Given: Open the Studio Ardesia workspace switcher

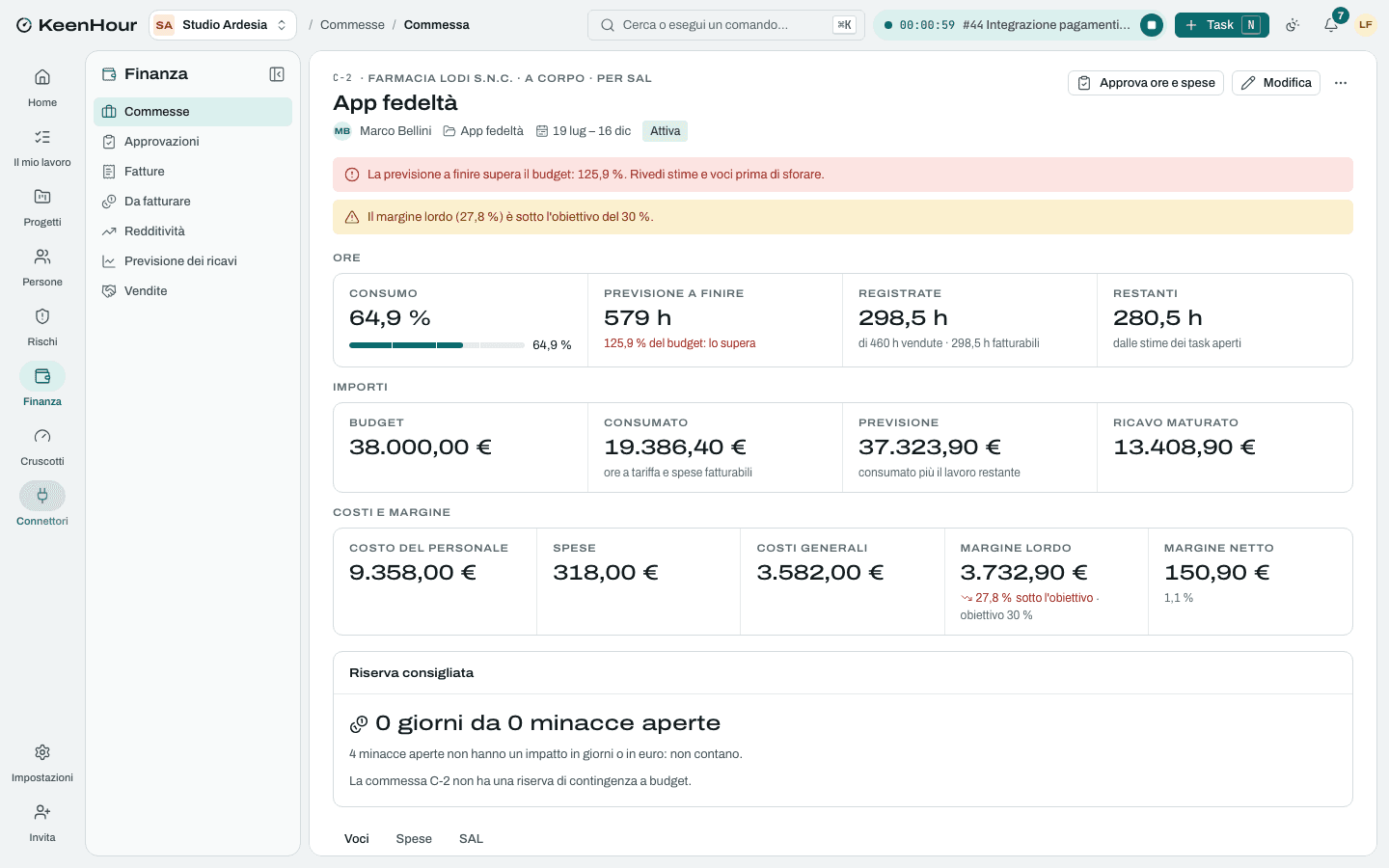Looking at the screenshot, I should click(x=223, y=25).
